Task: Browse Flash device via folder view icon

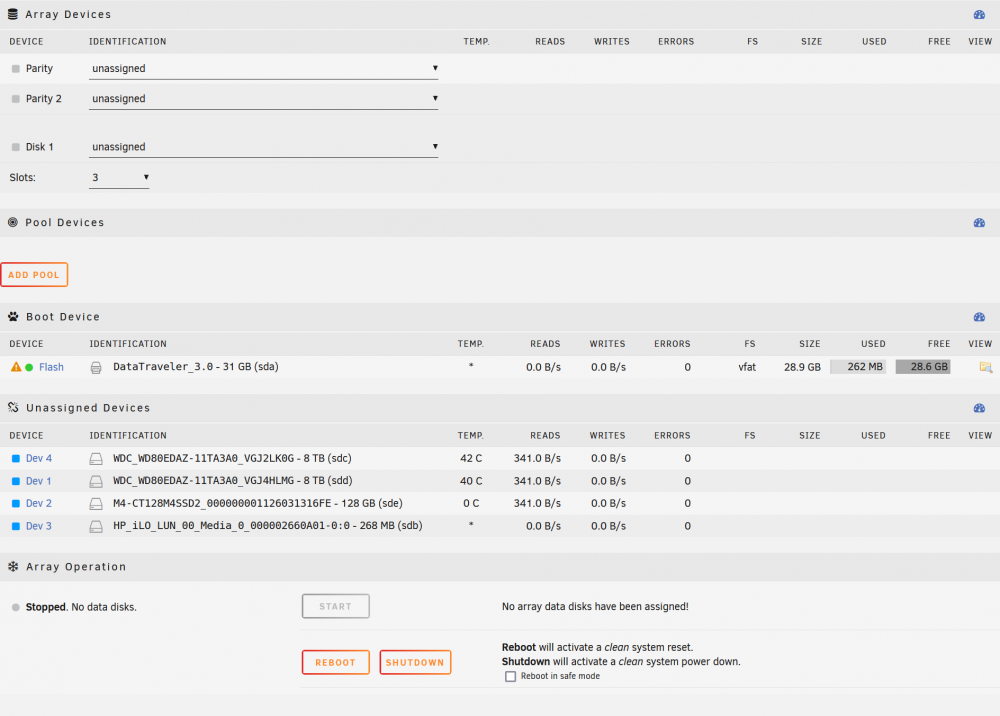Action: (985, 367)
